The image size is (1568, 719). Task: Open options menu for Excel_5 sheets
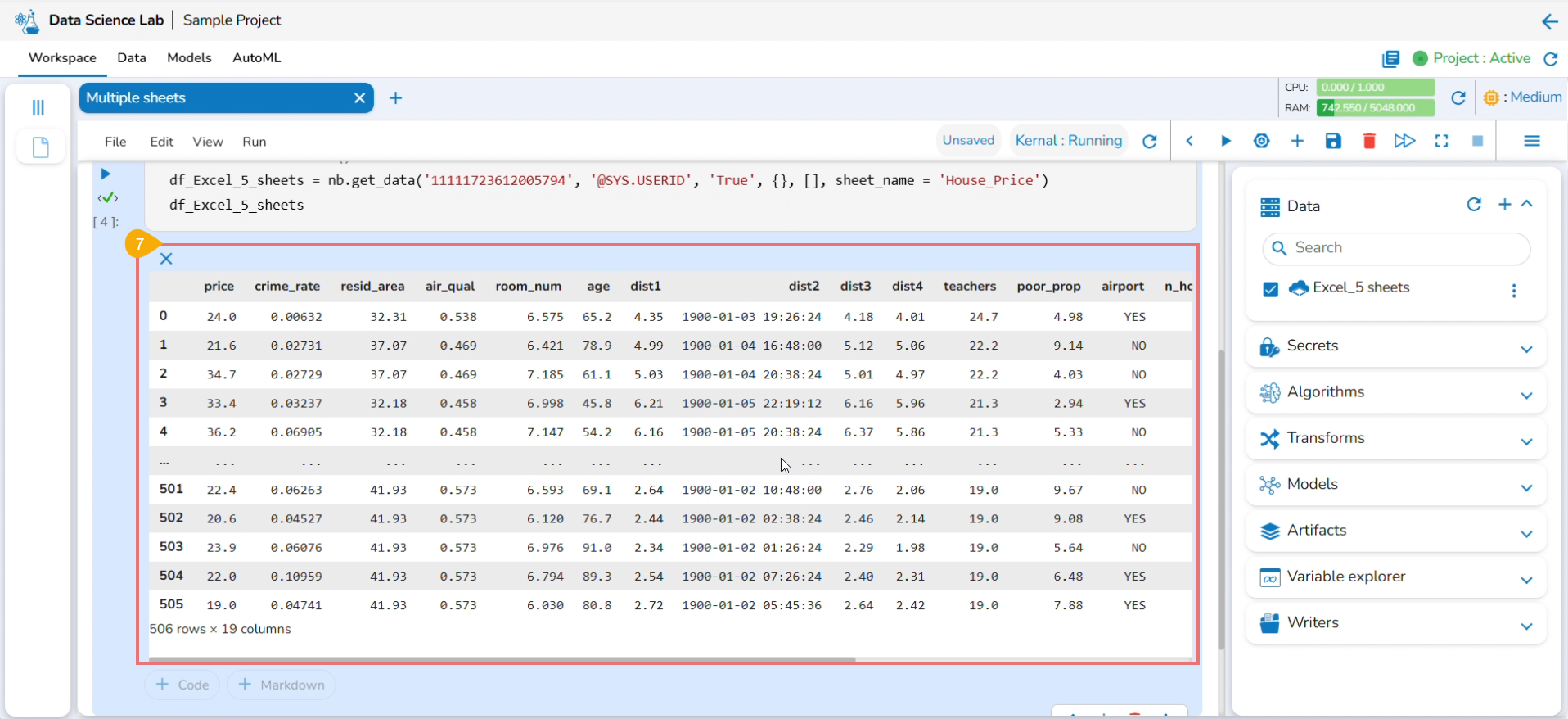(x=1514, y=291)
